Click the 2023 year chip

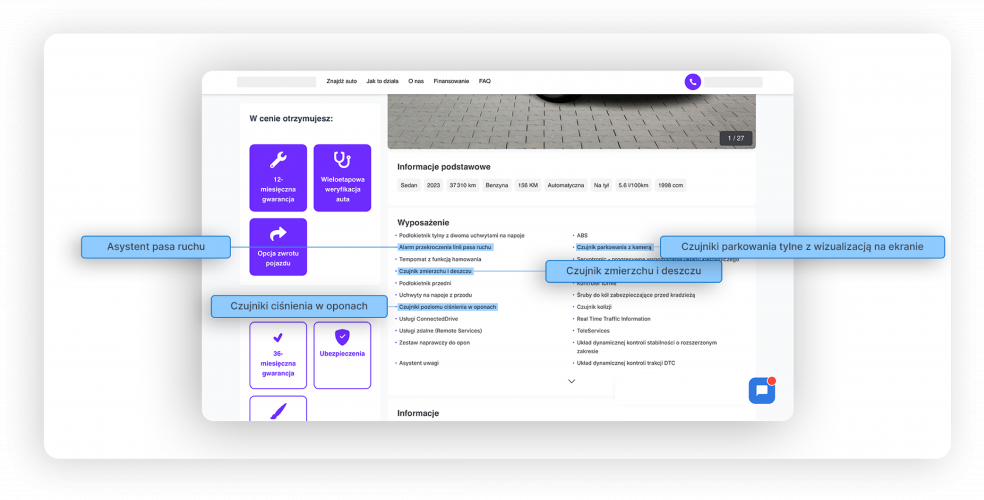coord(433,186)
